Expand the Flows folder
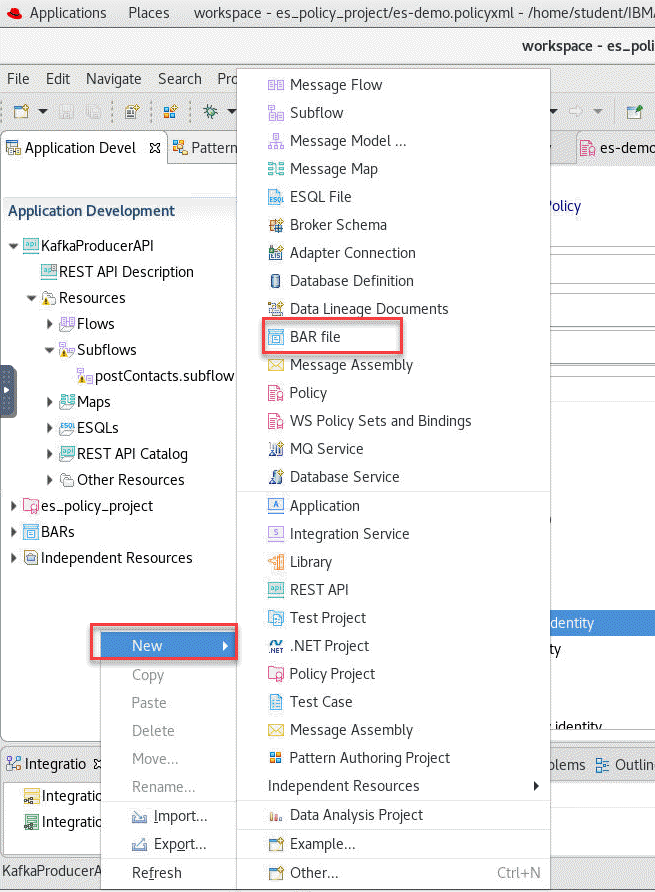655x892 pixels. pyautogui.click(x=50, y=324)
